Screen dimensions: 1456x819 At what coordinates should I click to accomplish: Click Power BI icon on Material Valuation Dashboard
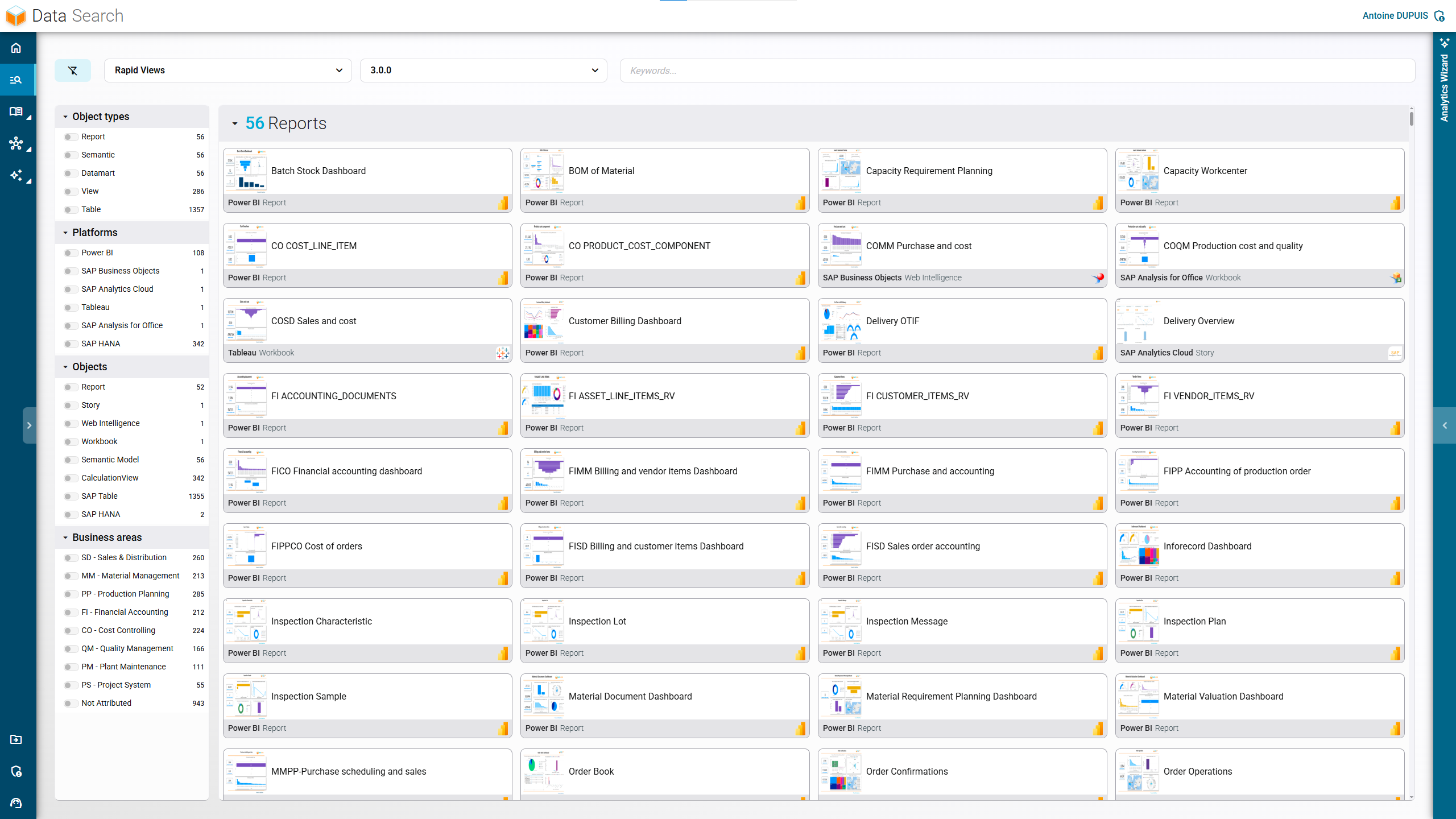click(1396, 729)
